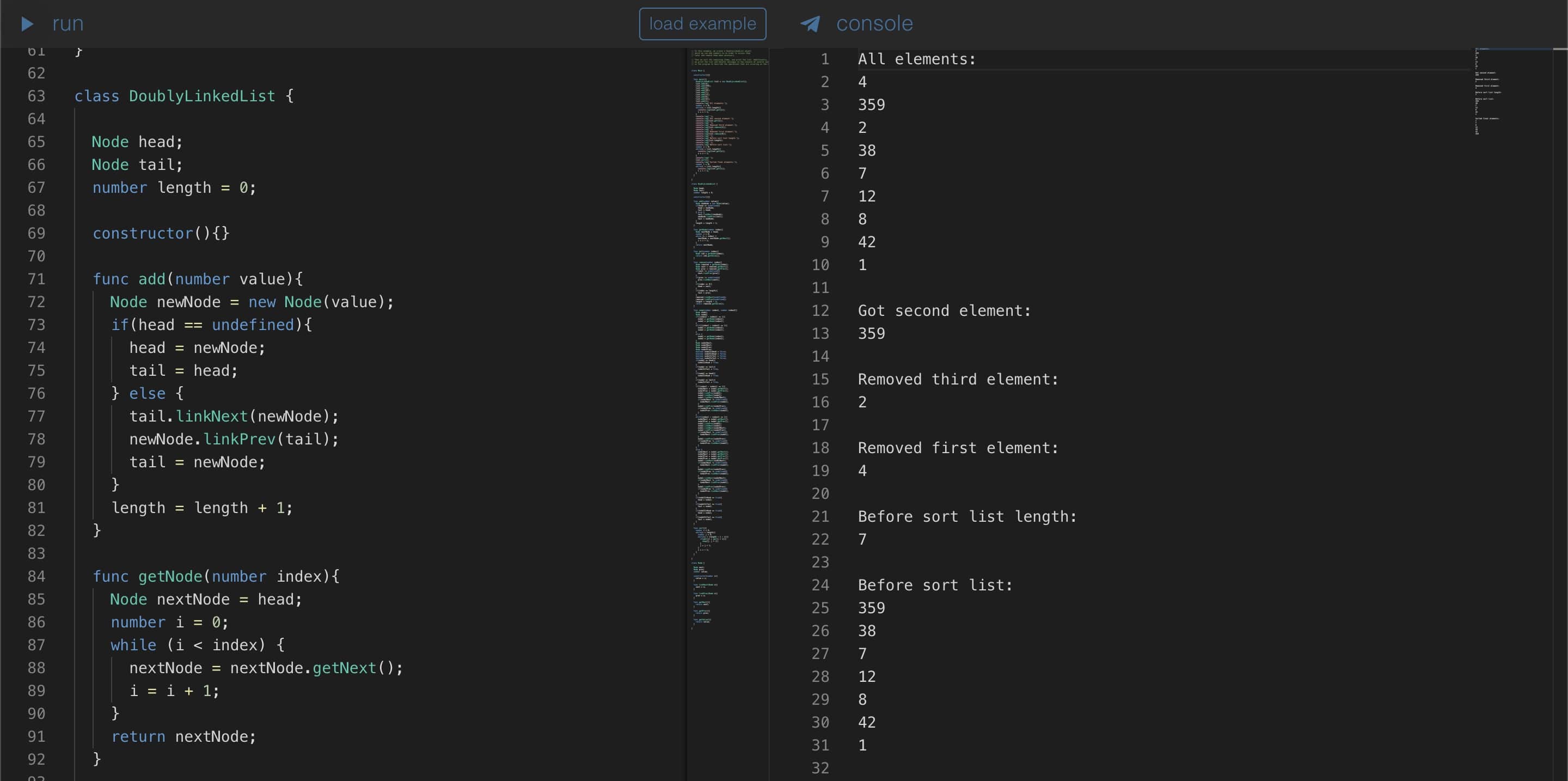Click the getNode function name
Screen dimensions: 1568x781
171,576
